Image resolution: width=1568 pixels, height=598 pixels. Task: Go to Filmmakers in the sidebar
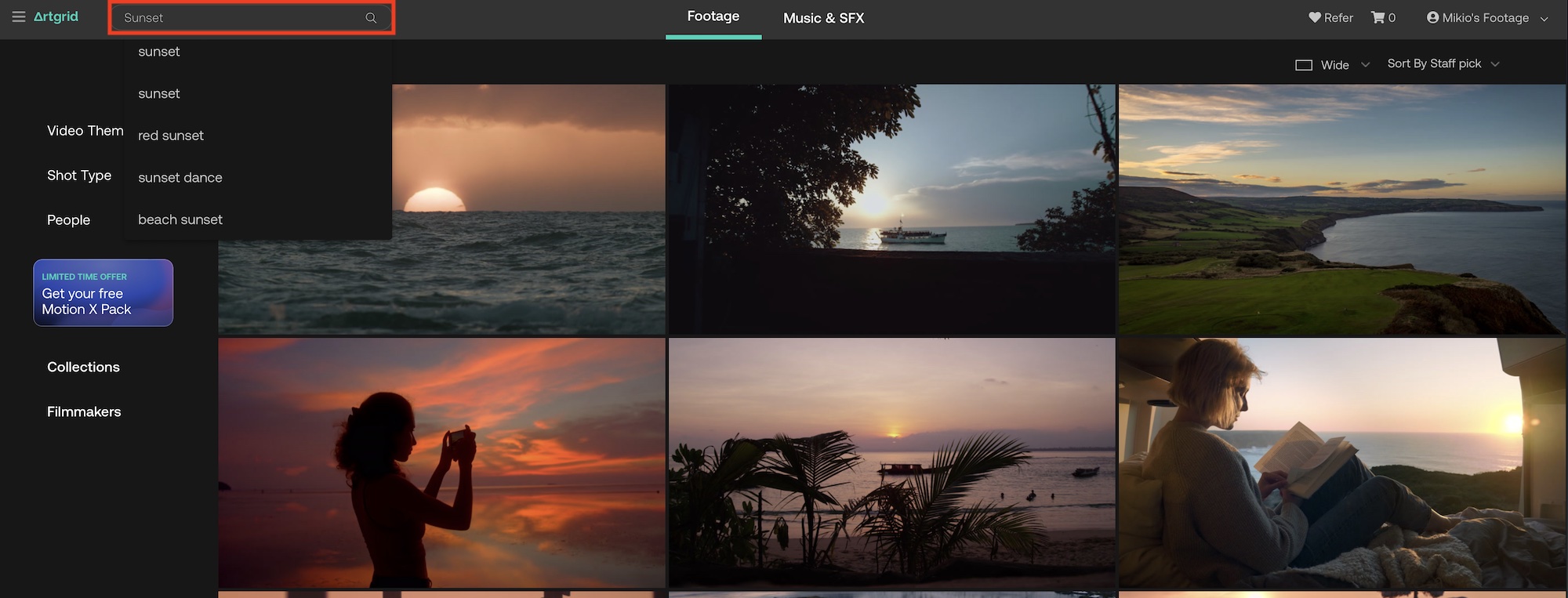[84, 411]
